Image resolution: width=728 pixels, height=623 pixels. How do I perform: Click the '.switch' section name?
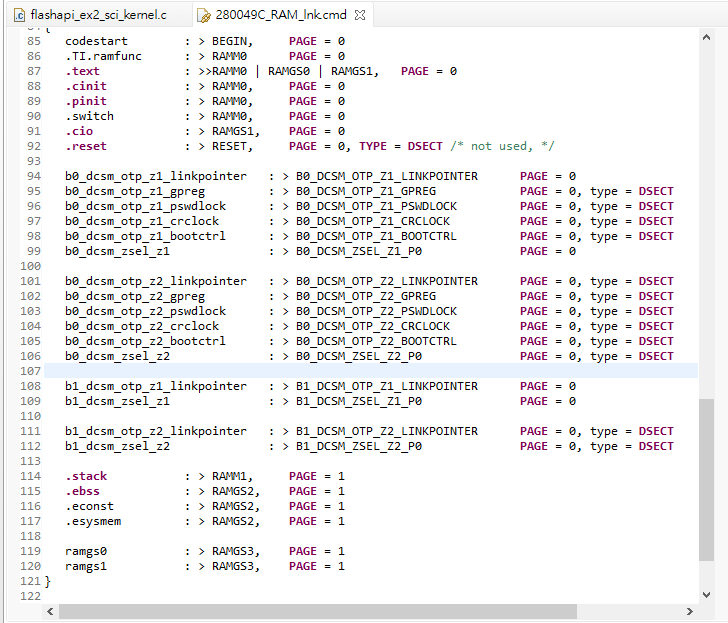(x=90, y=116)
